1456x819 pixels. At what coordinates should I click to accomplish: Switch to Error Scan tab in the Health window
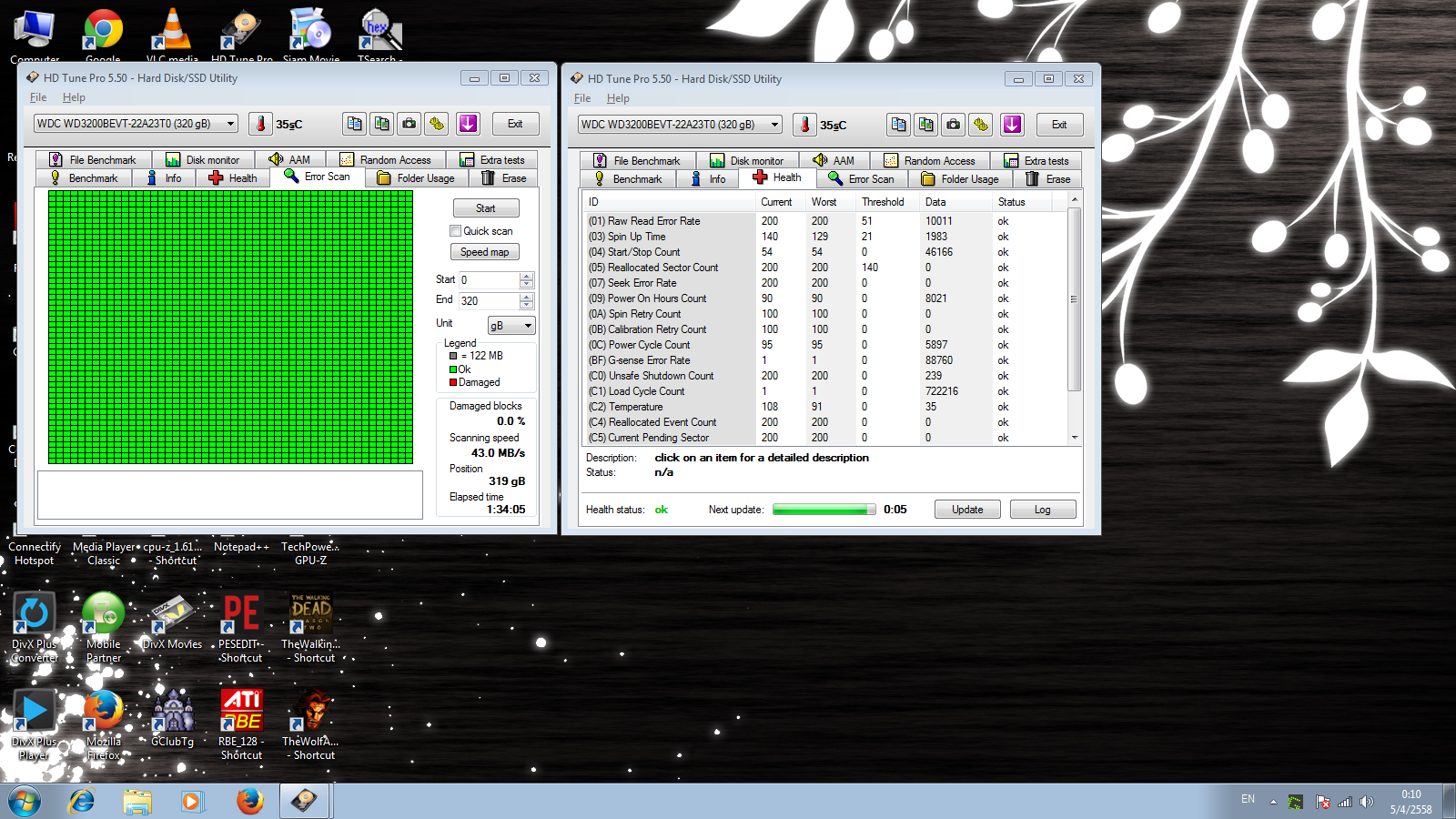point(862,179)
